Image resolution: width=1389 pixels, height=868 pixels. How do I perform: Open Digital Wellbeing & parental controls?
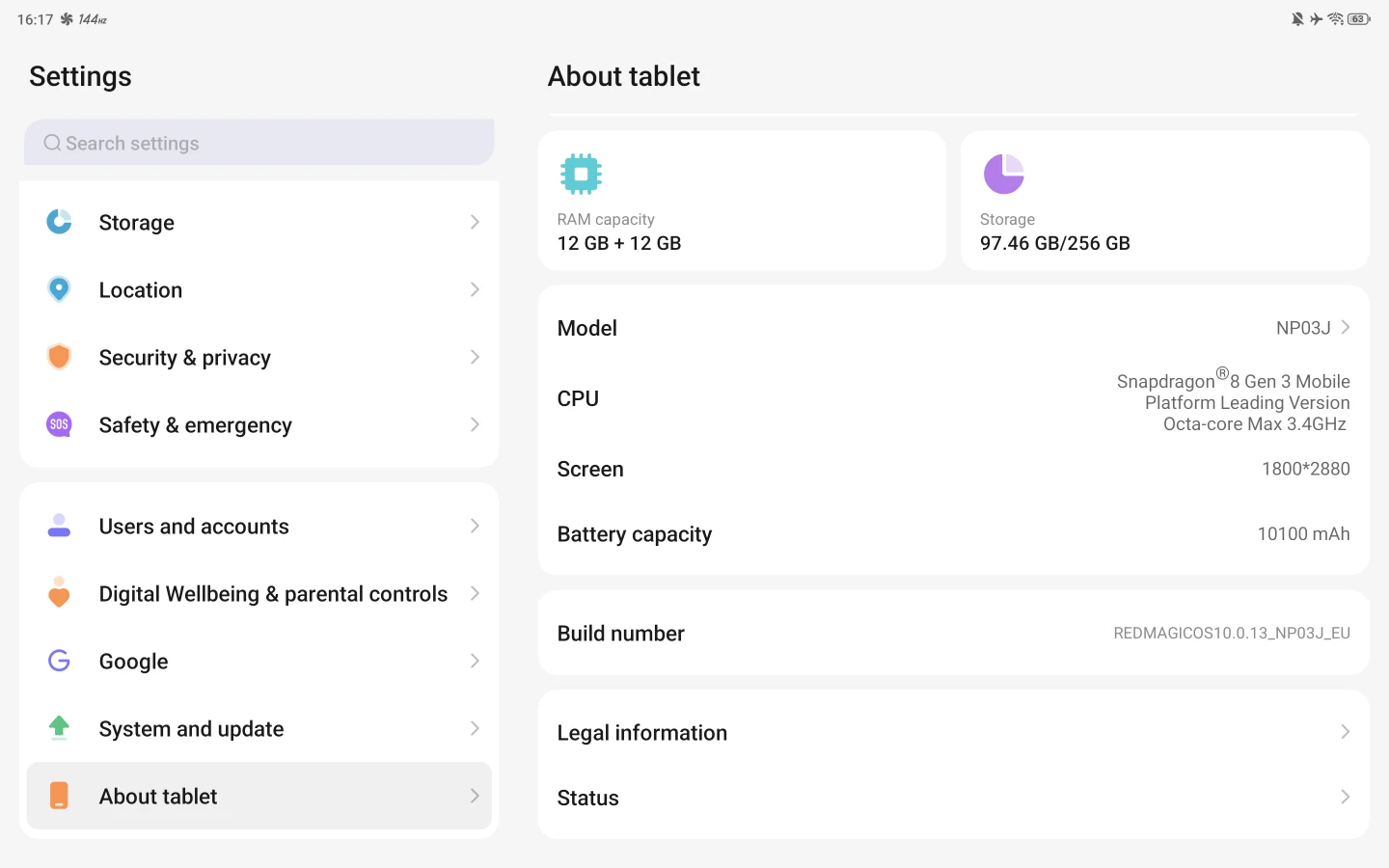point(259,593)
